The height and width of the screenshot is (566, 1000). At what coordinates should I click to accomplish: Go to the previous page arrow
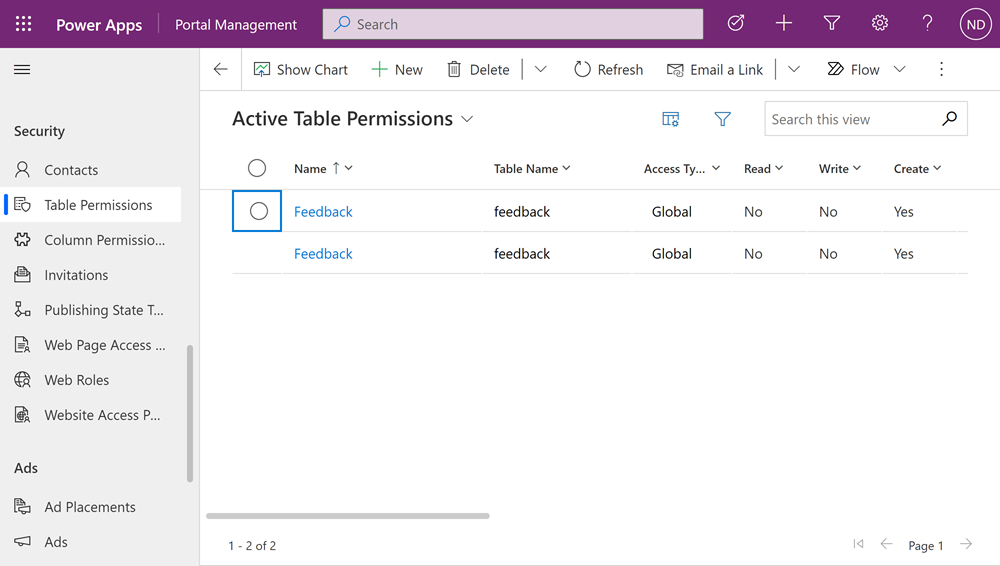click(x=886, y=544)
